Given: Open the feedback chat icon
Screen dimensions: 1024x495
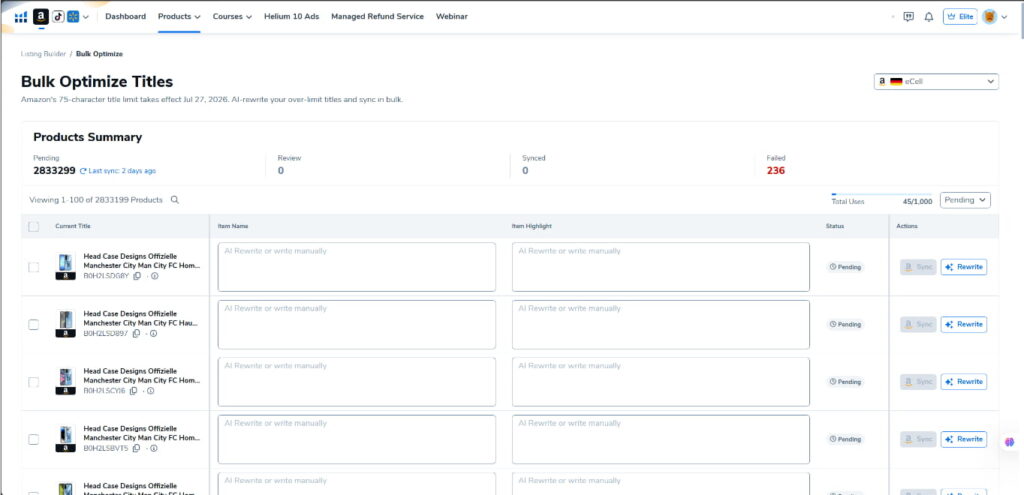Looking at the screenshot, I should pyautogui.click(x=908, y=17).
